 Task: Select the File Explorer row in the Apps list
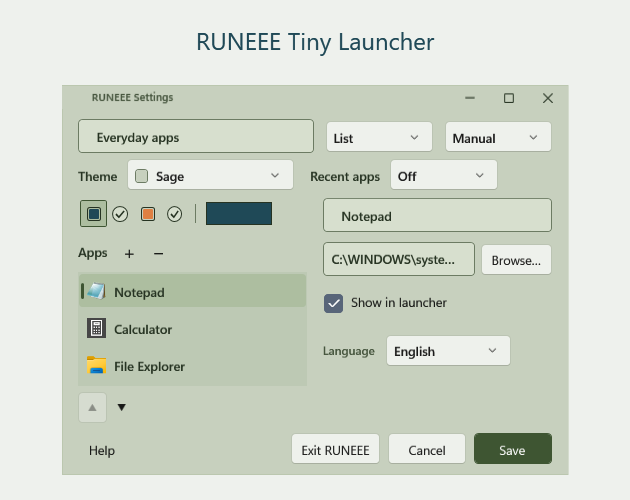point(192,366)
